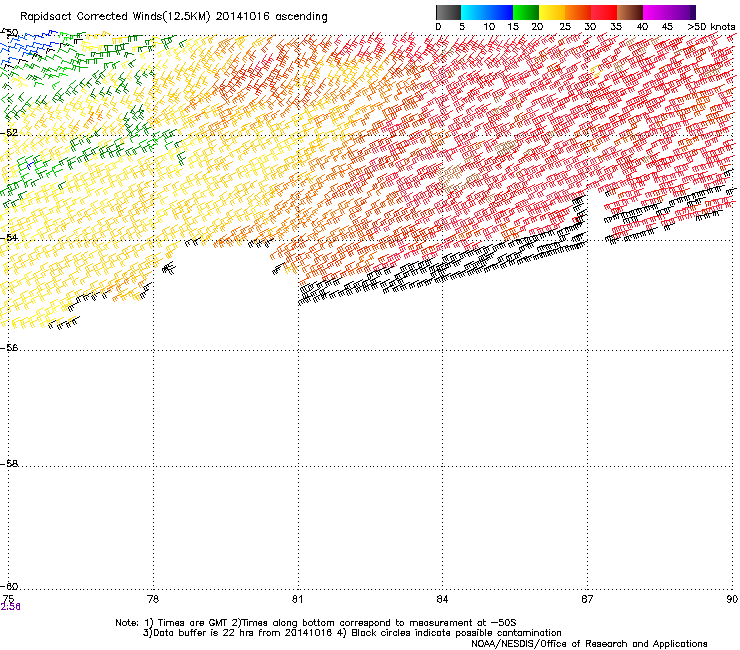The height and width of the screenshot is (650, 740).
Task: Click the purple time stamp "2:56"
Action: click(x=10, y=607)
